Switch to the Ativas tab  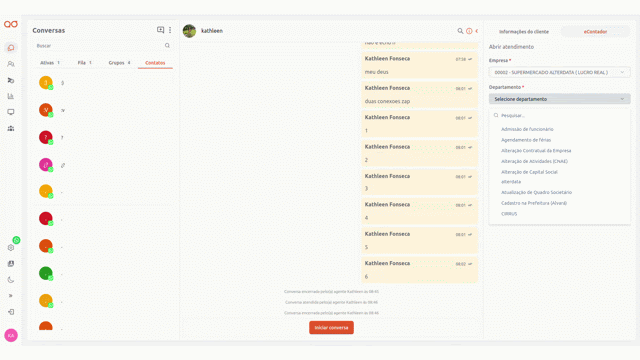pos(50,63)
